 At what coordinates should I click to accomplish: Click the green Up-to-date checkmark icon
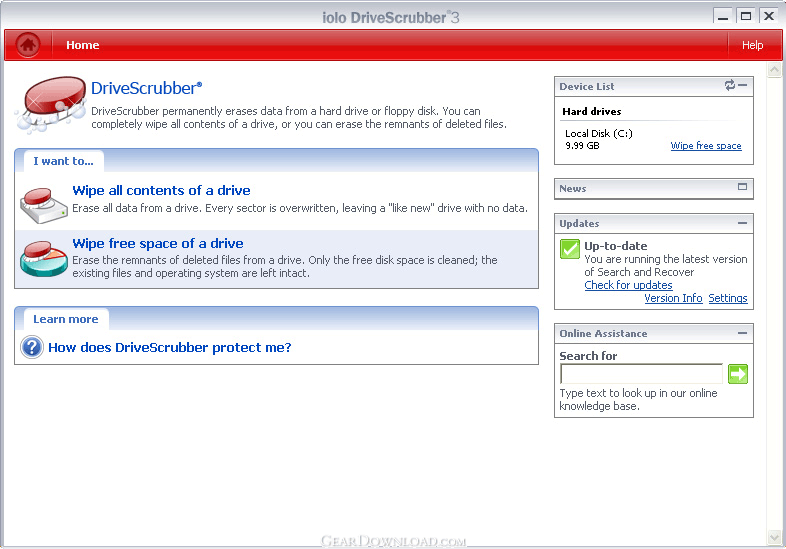pos(570,249)
